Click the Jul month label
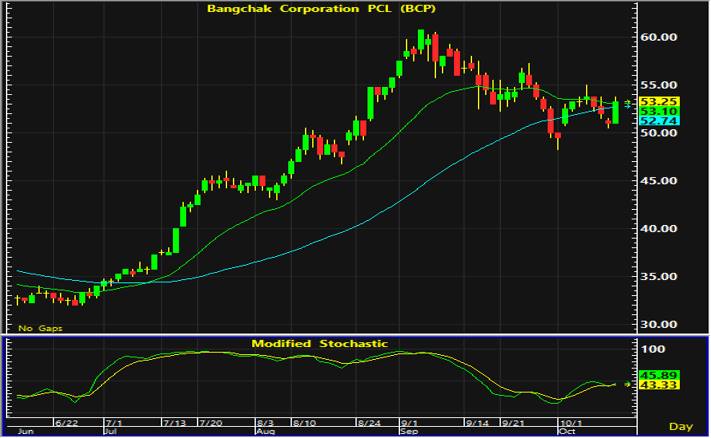Viewport: 711px width, 438px height. pyautogui.click(x=112, y=431)
